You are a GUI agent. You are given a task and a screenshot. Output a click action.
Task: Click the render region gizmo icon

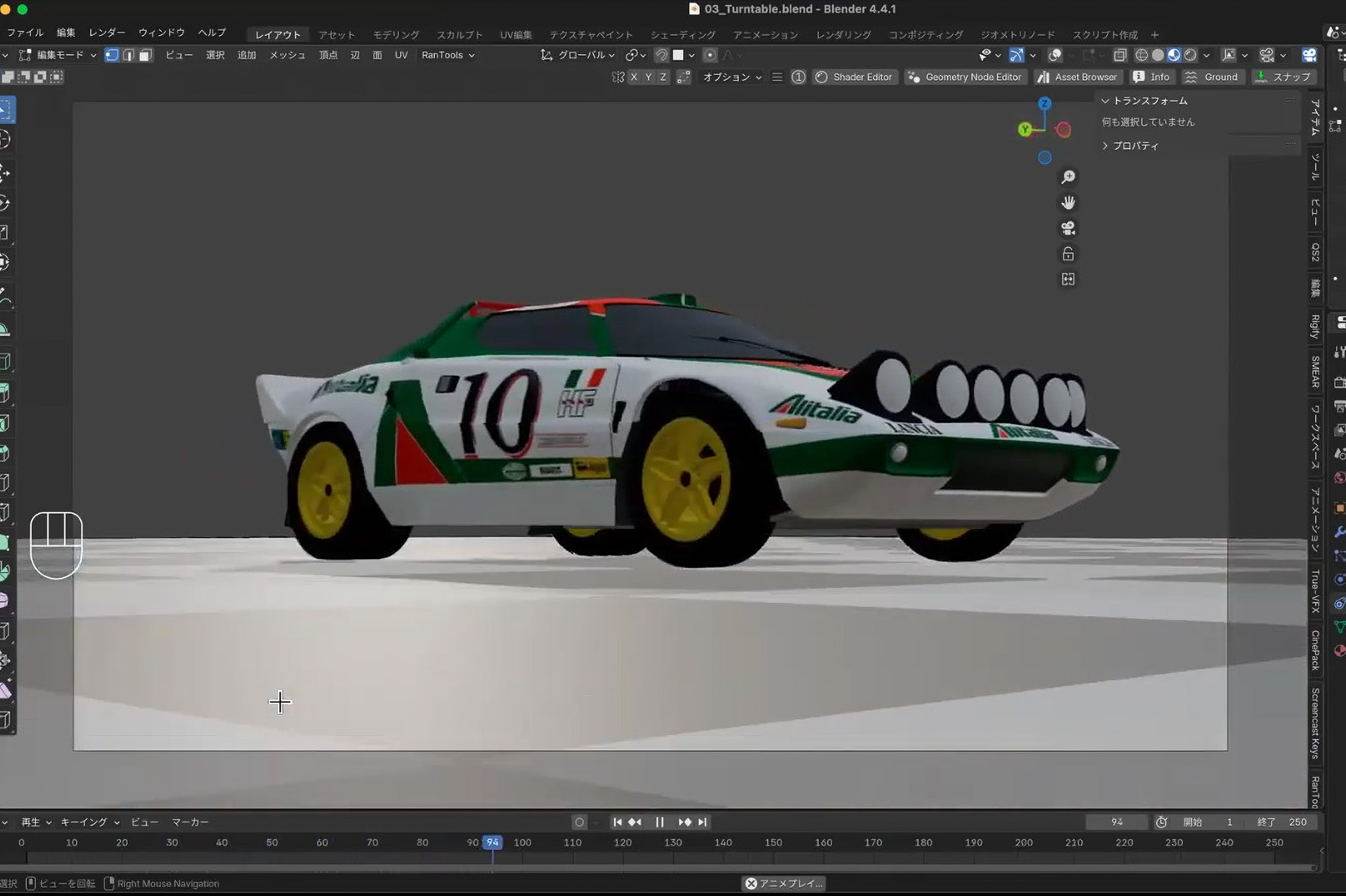(1068, 279)
